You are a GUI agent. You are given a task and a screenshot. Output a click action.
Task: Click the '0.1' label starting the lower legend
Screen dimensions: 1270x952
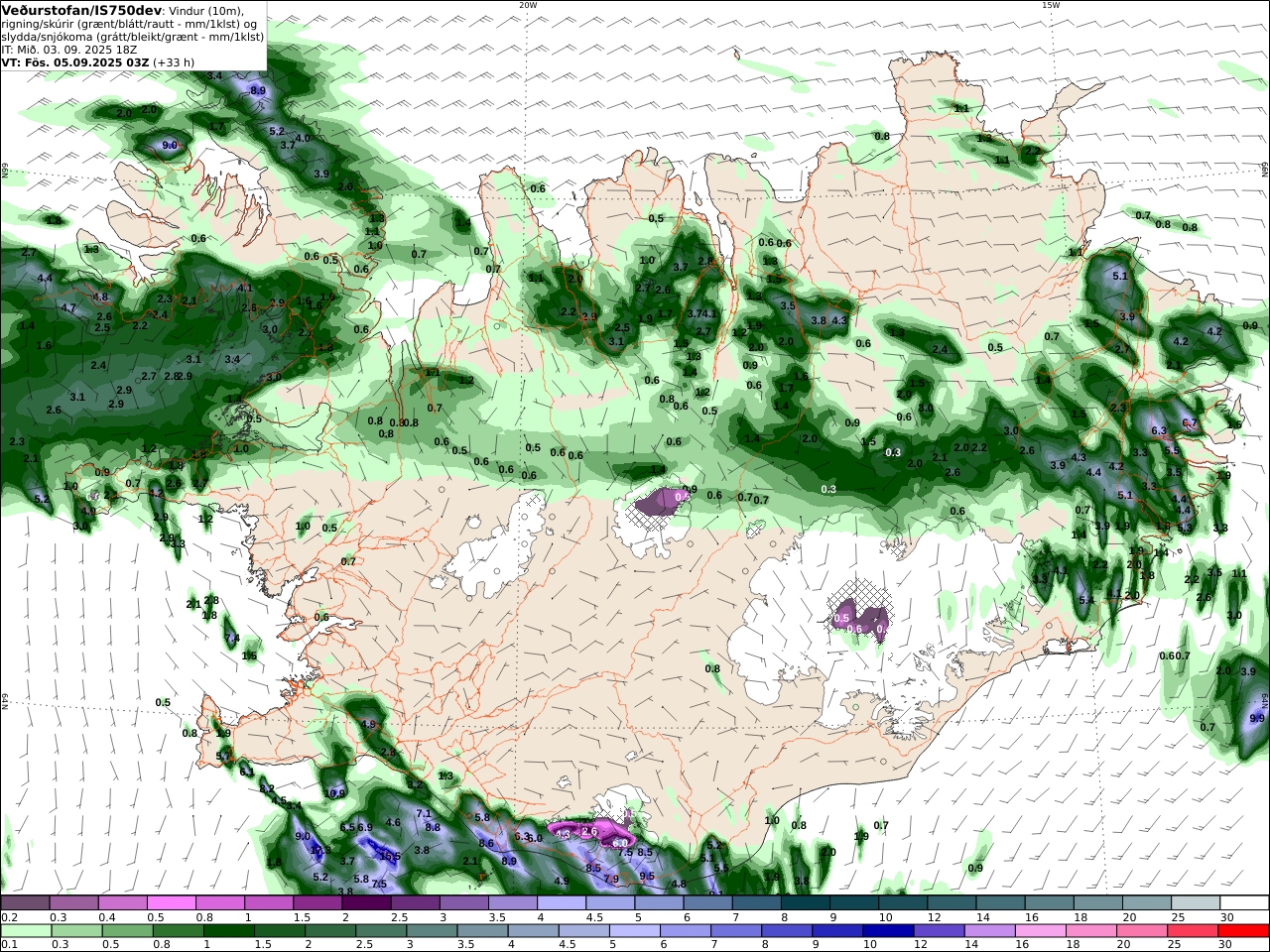pyautogui.click(x=8, y=945)
